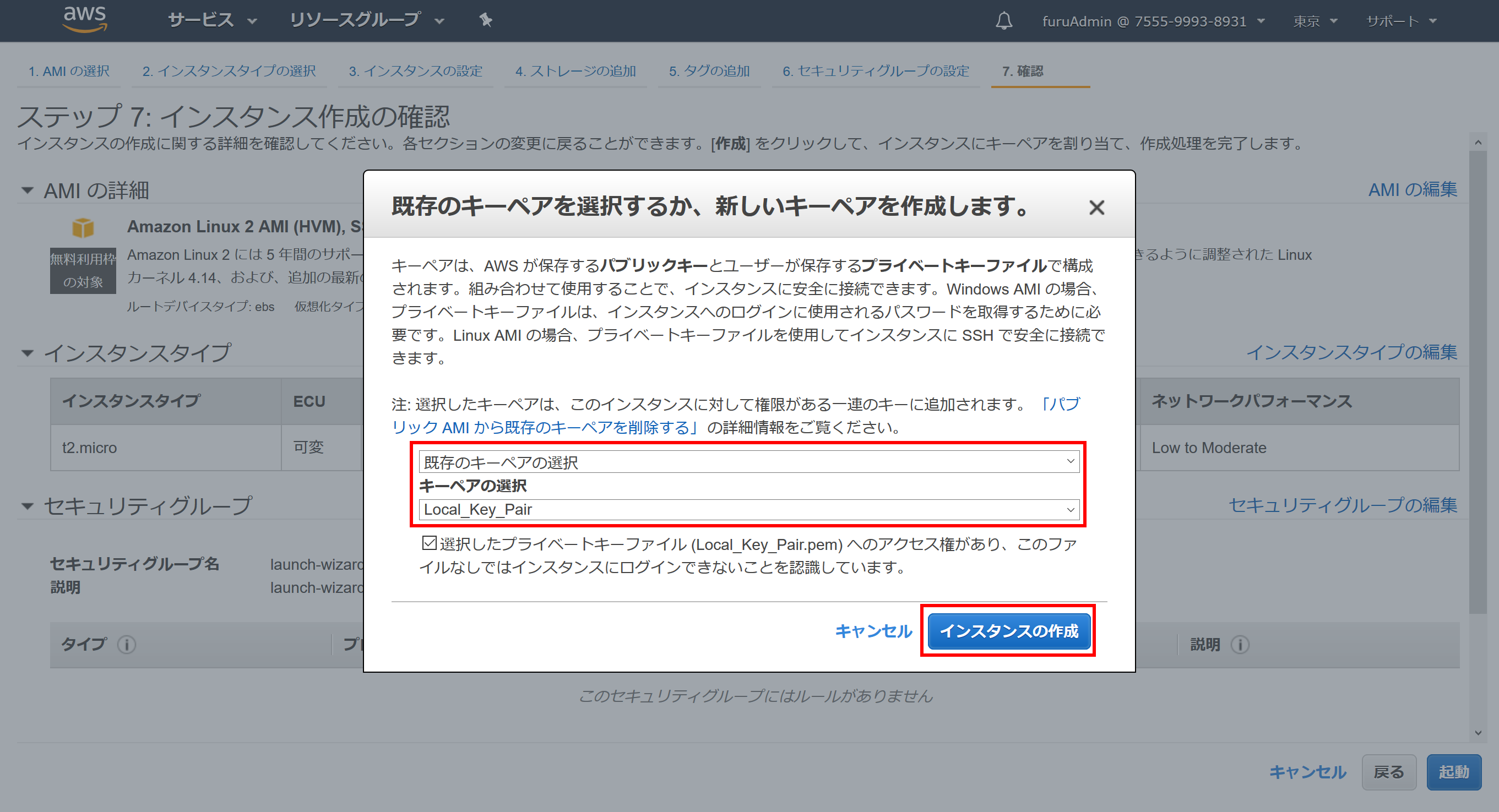Open the 既存のキーペアの選択 dropdown
Screen dimensions: 1499x812
(749, 462)
